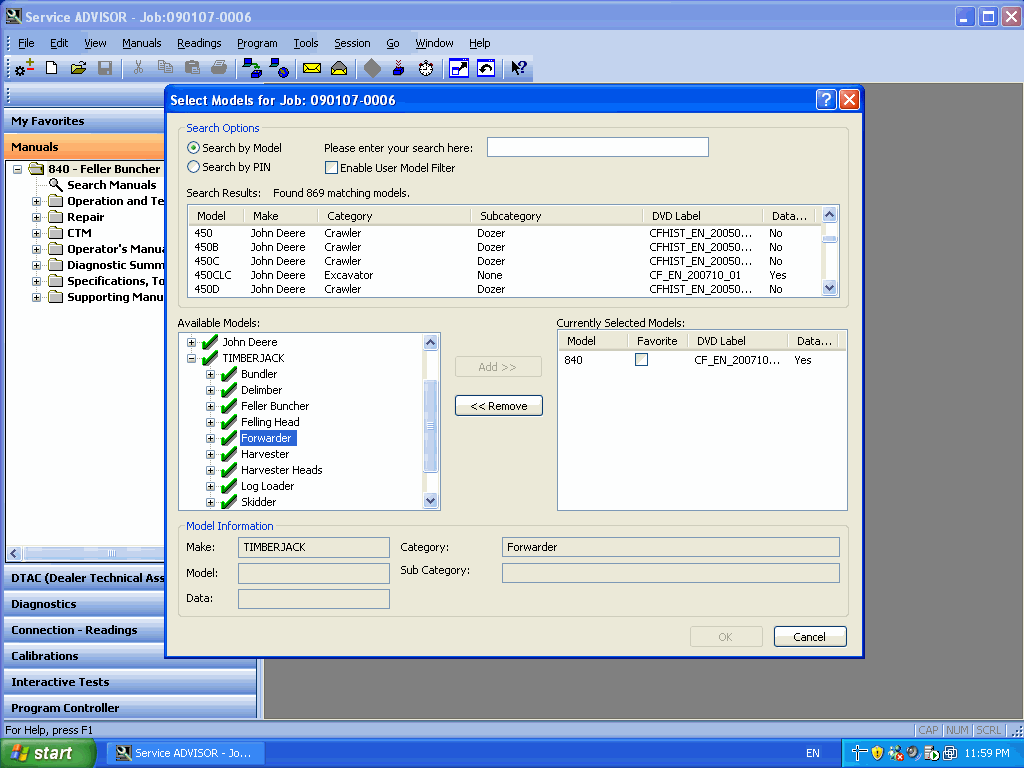The width and height of the screenshot is (1024, 768).
Task: Click the New Document toolbar icon
Action: tap(51, 68)
